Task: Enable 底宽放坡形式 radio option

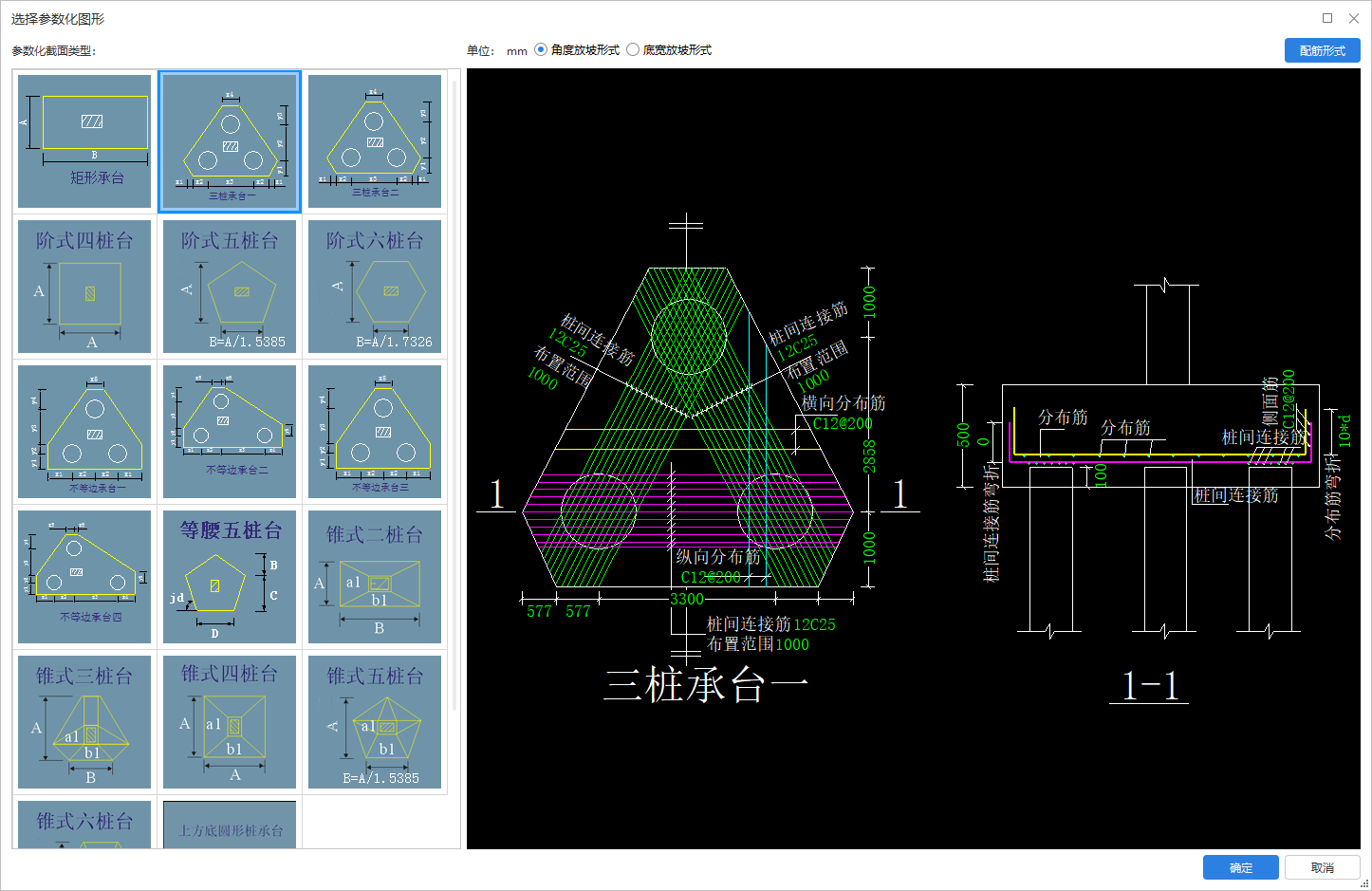Action: click(x=633, y=50)
